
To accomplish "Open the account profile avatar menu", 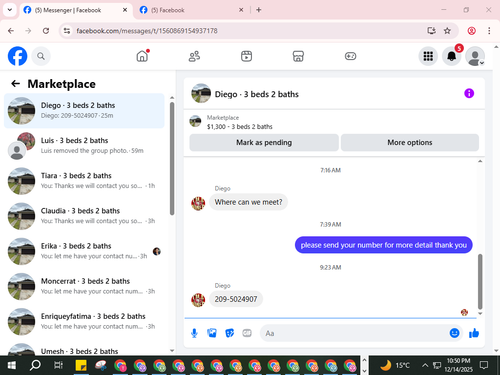I will tap(475, 56).
